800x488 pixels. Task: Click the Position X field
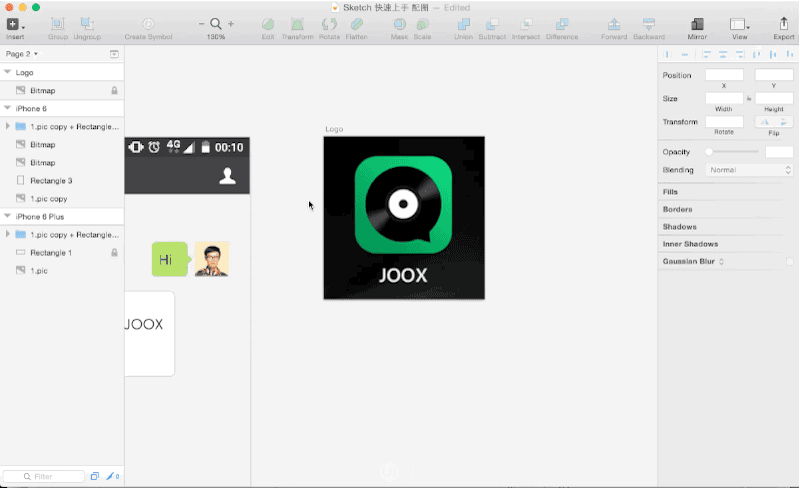[724, 75]
